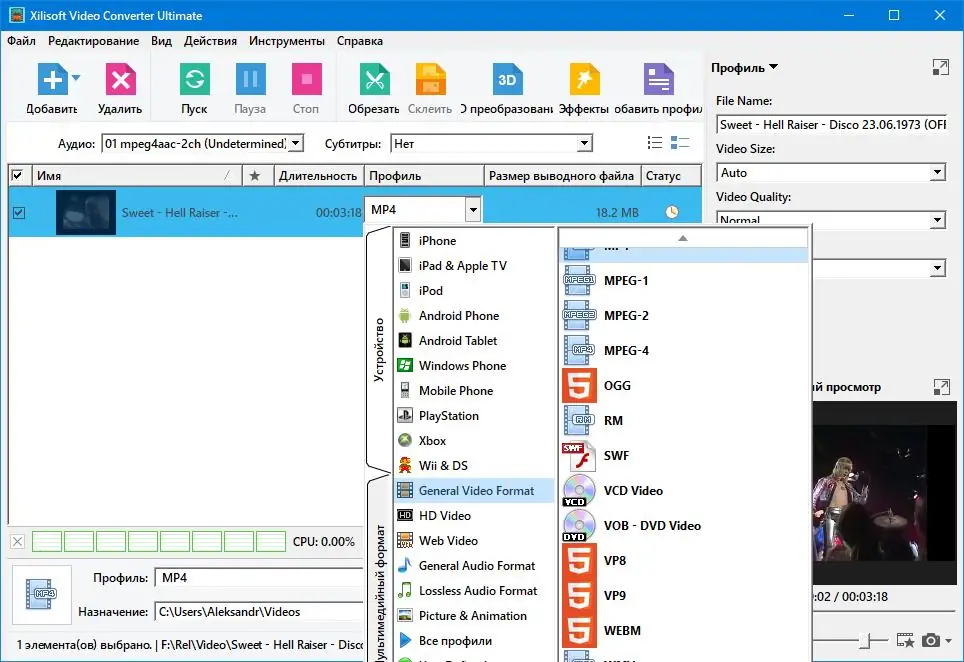Click the Добавить (add file) icon
The height and width of the screenshot is (662, 964).
click(x=52, y=79)
